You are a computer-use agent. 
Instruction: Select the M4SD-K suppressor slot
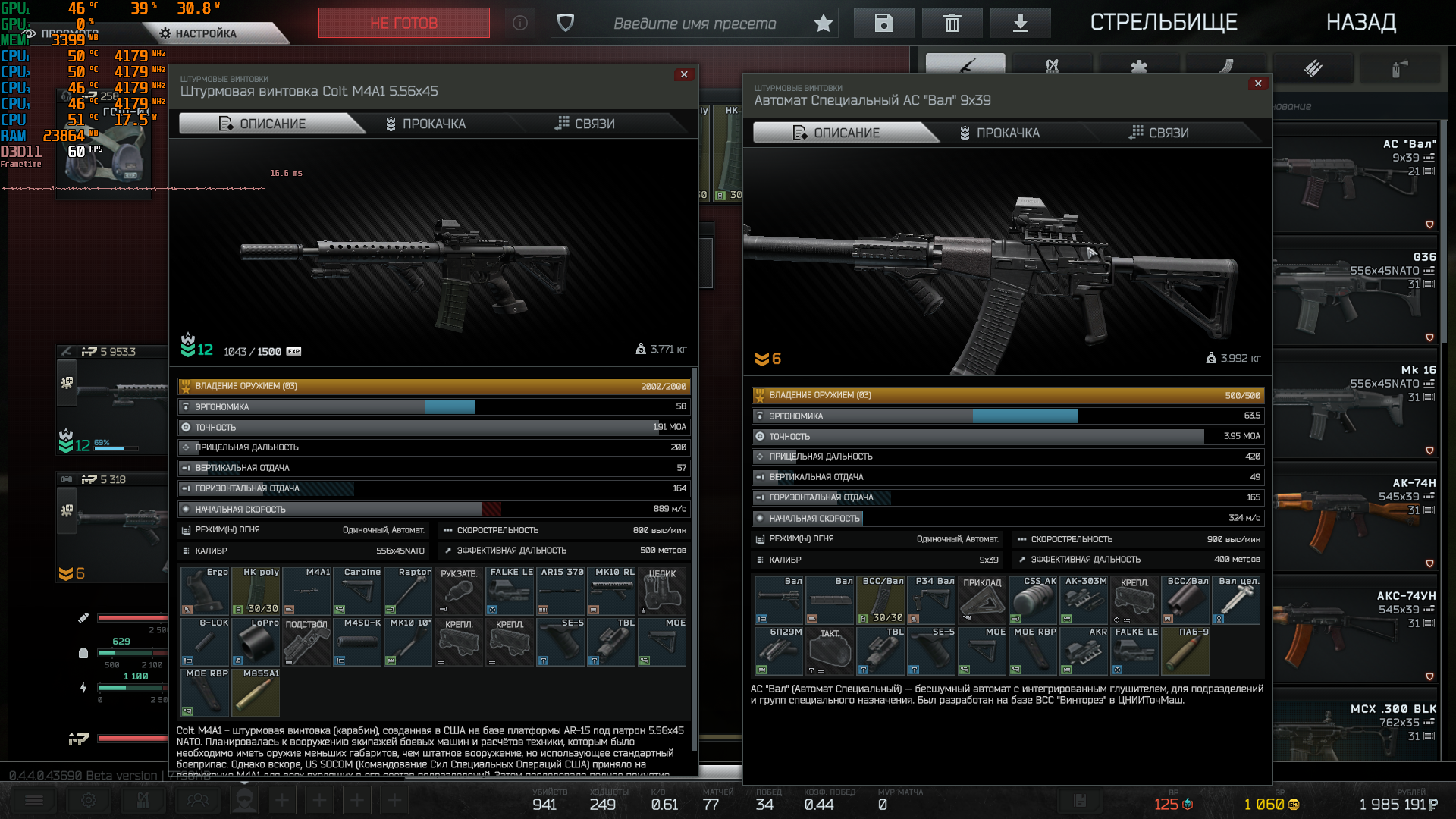[x=357, y=642]
